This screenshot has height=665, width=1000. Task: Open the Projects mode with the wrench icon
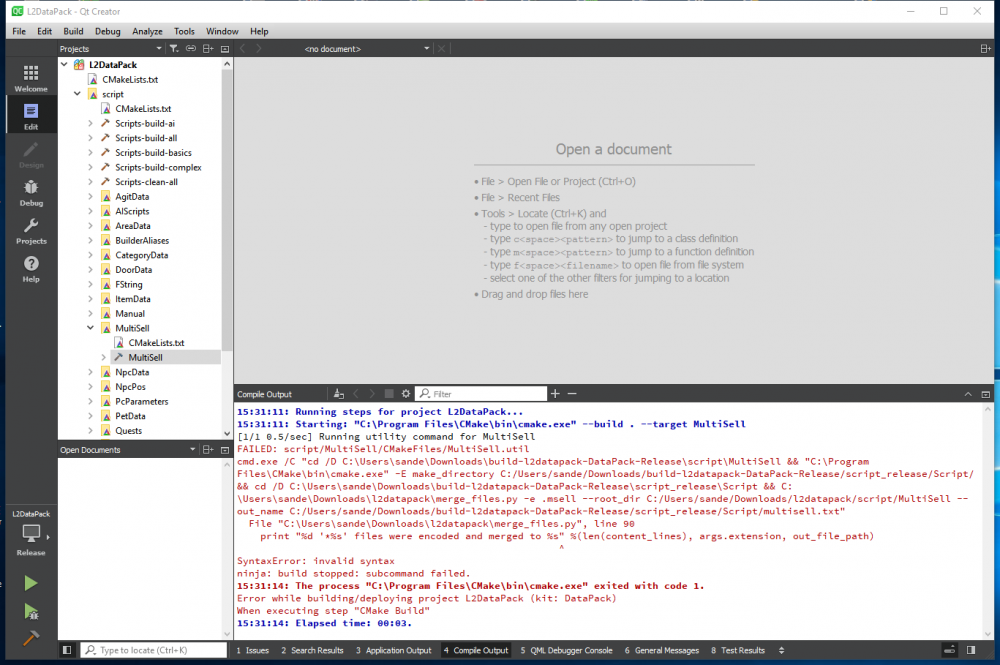point(30,230)
